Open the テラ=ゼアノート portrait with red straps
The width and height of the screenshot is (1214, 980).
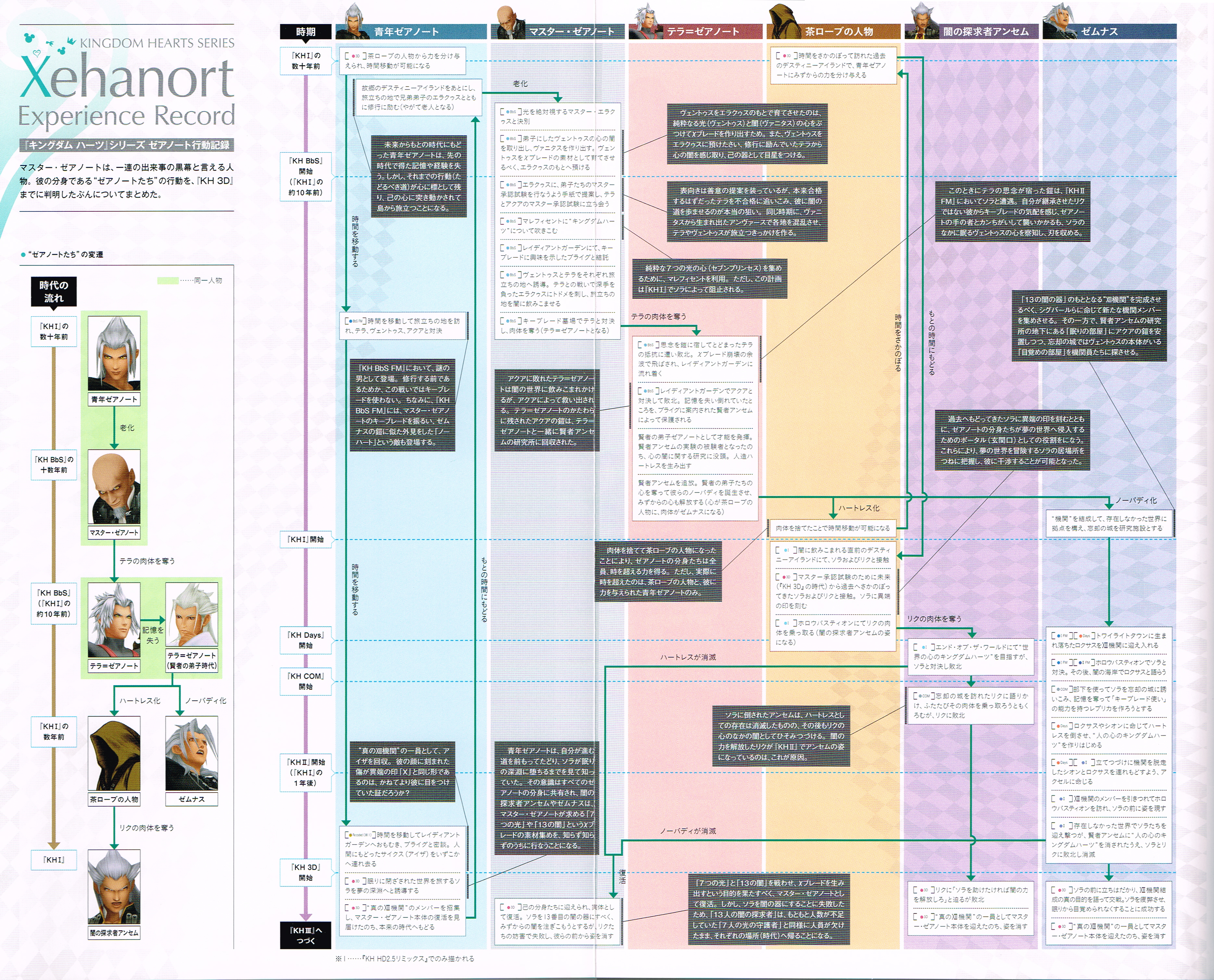click(114, 621)
